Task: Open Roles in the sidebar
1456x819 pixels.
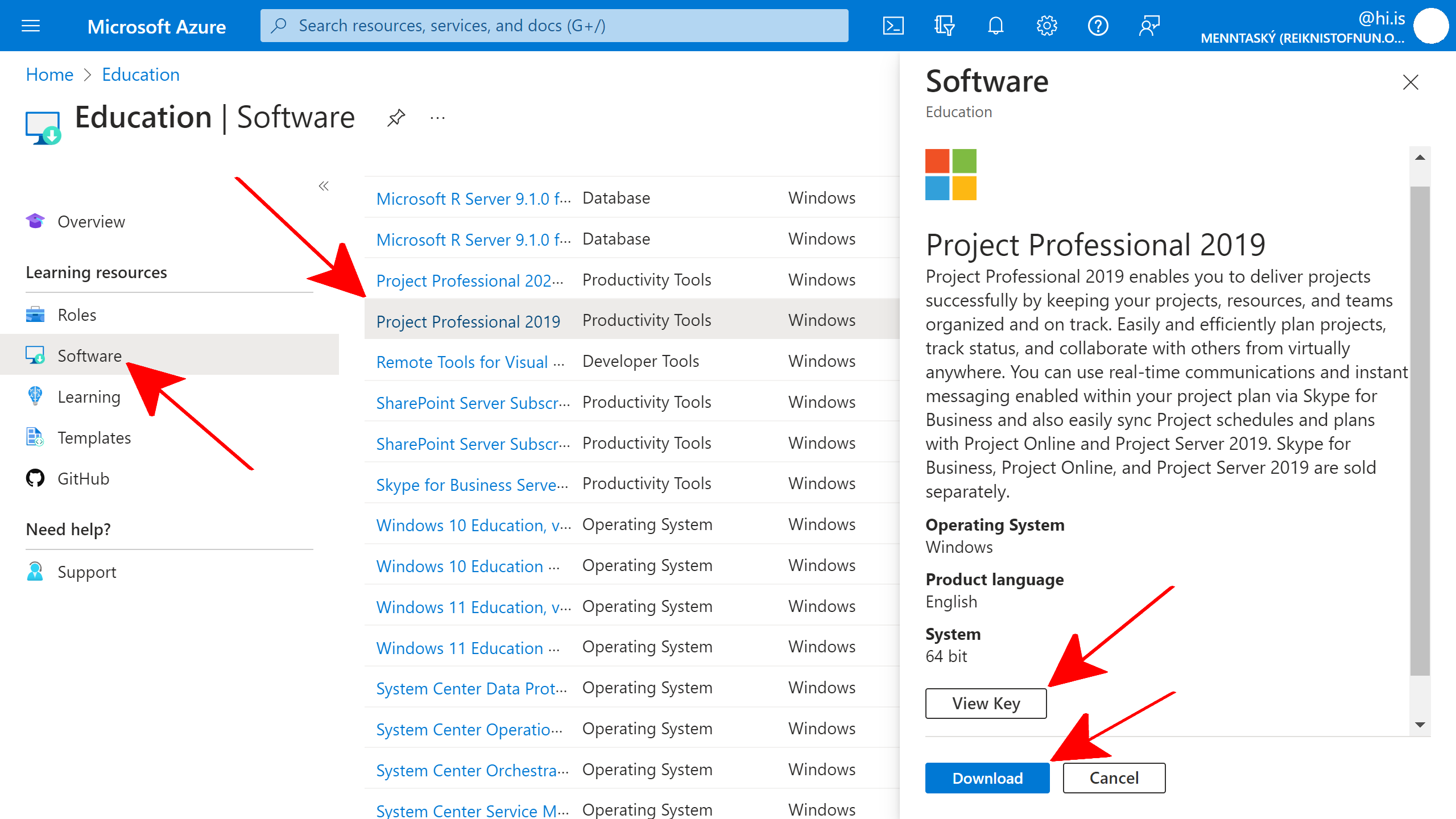Action: [77, 315]
